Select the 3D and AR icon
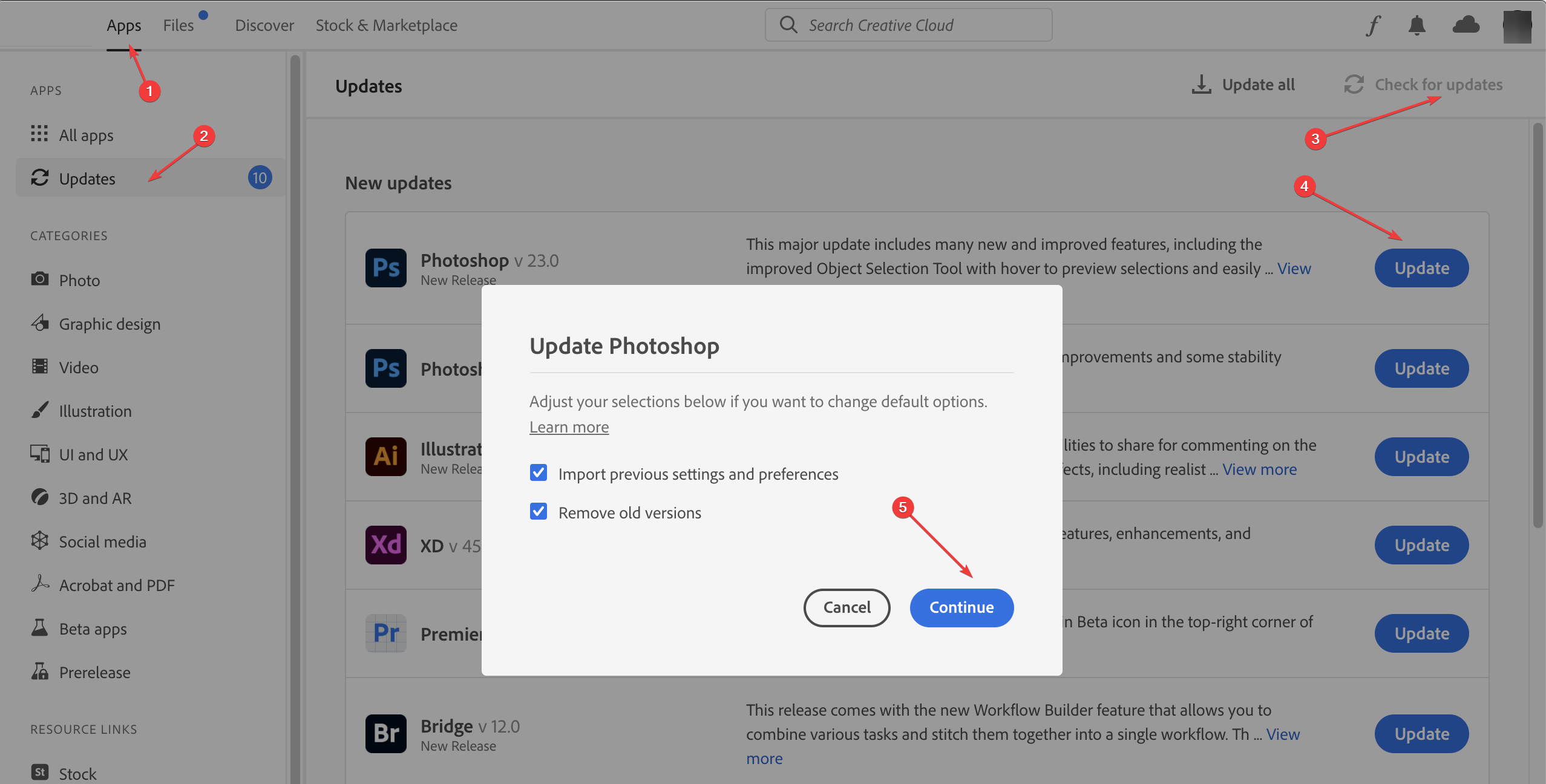The image size is (1546, 784). tap(40, 497)
